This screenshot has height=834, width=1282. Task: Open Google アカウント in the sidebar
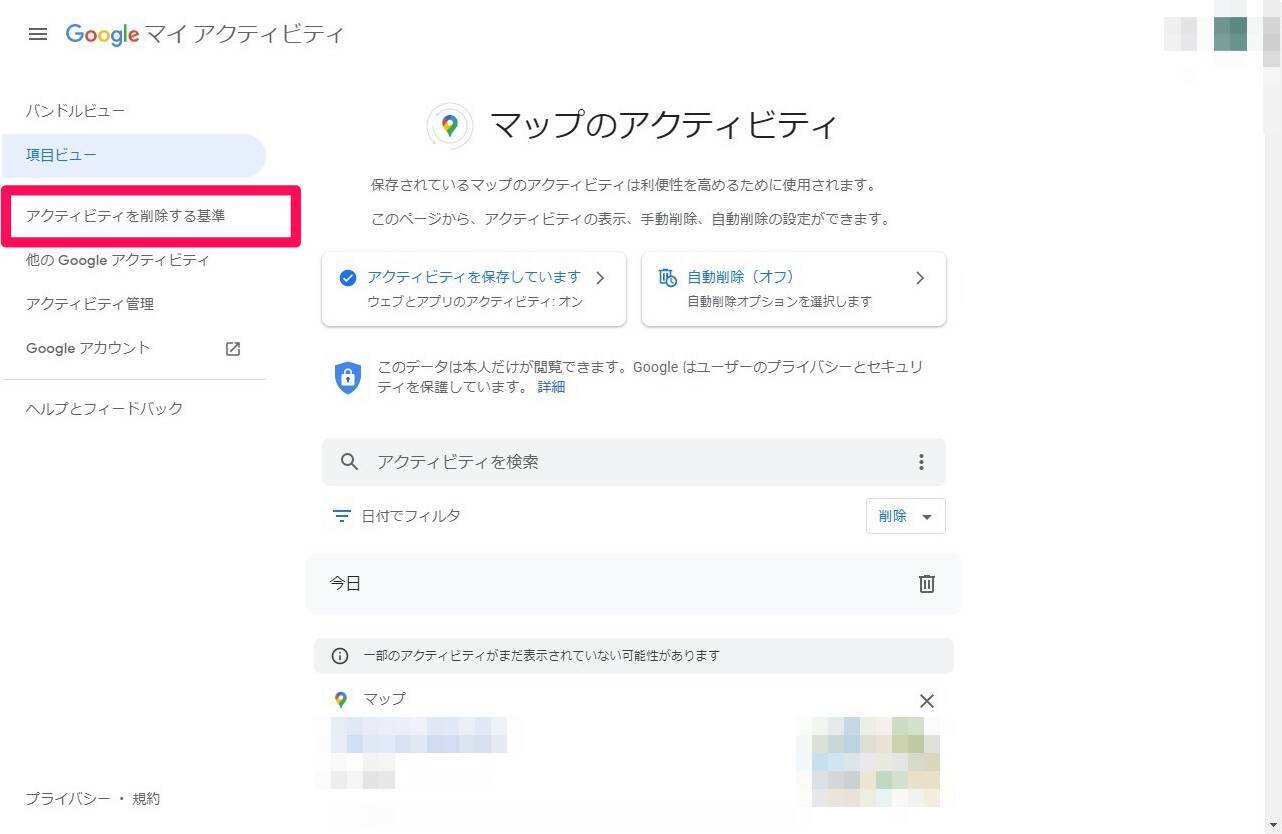(x=88, y=348)
